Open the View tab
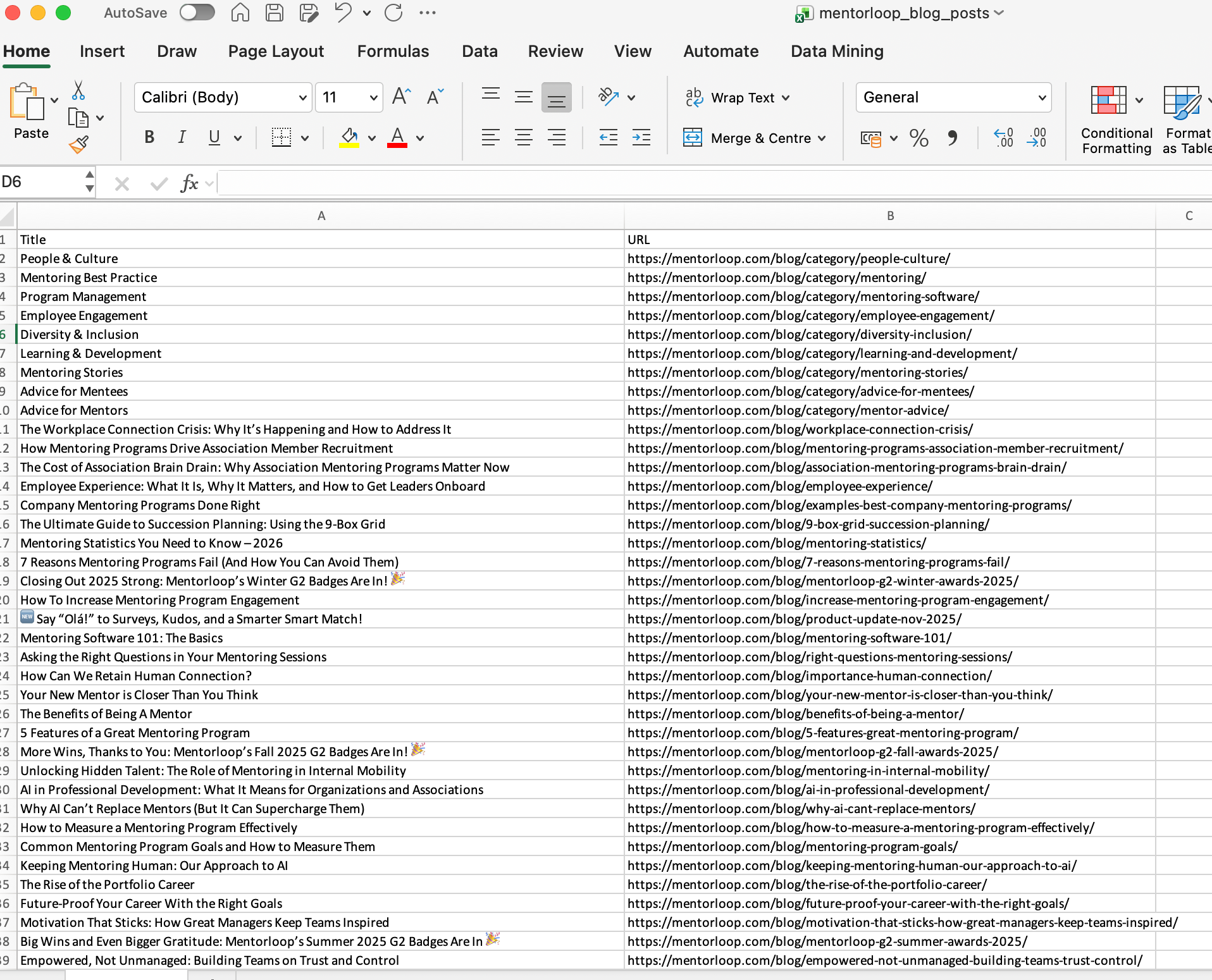Viewport: 1212px width, 980px height. 633,51
